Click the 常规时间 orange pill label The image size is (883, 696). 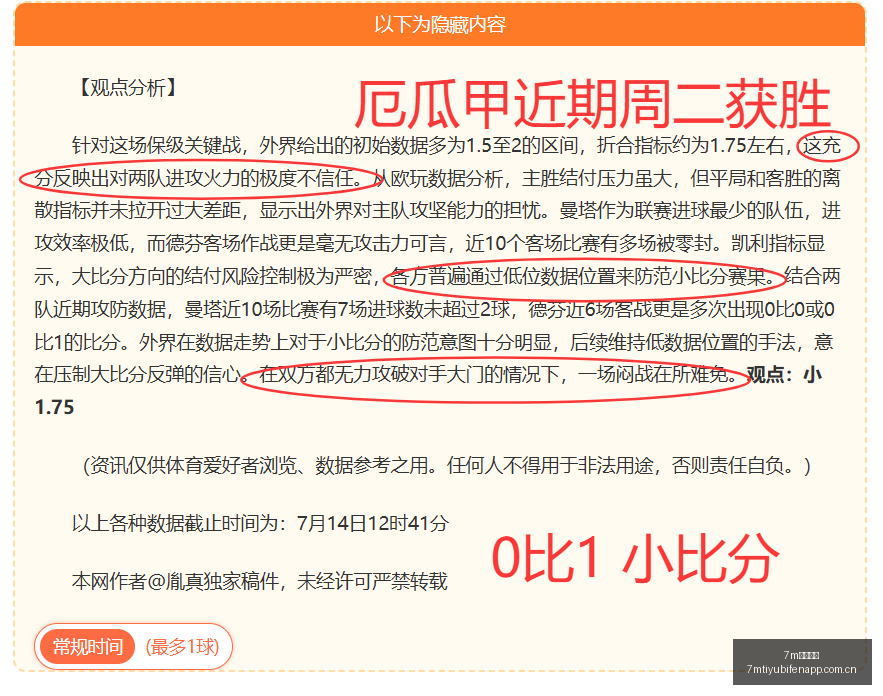87,646
